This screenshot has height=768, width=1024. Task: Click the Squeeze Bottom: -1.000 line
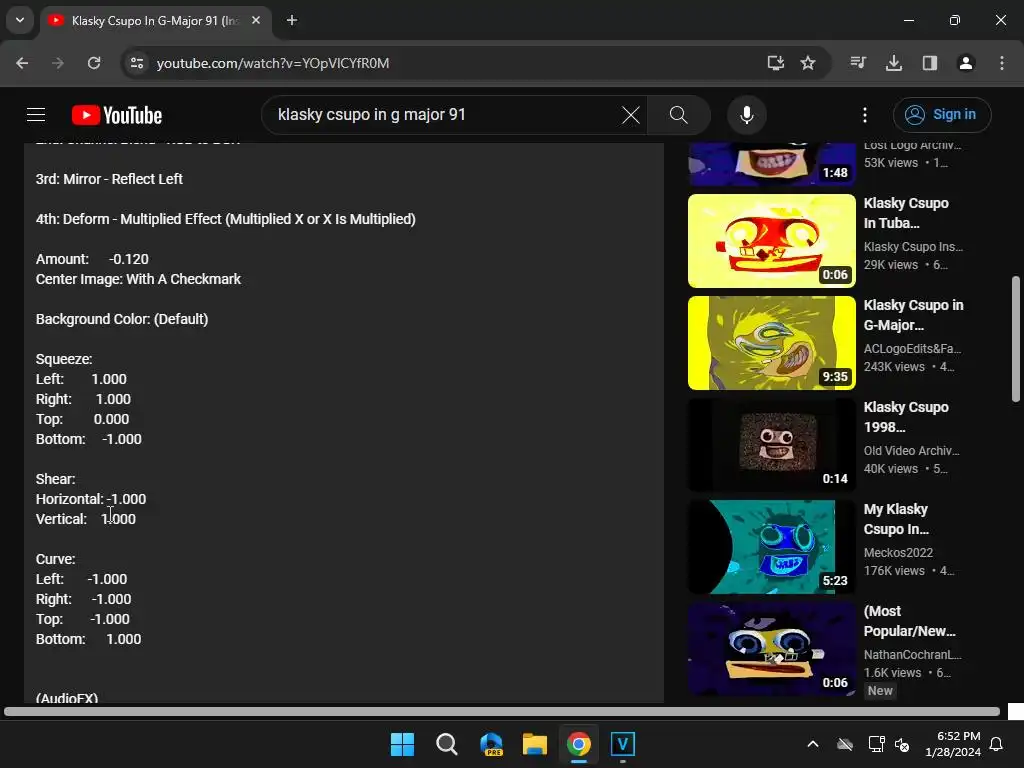(x=88, y=439)
